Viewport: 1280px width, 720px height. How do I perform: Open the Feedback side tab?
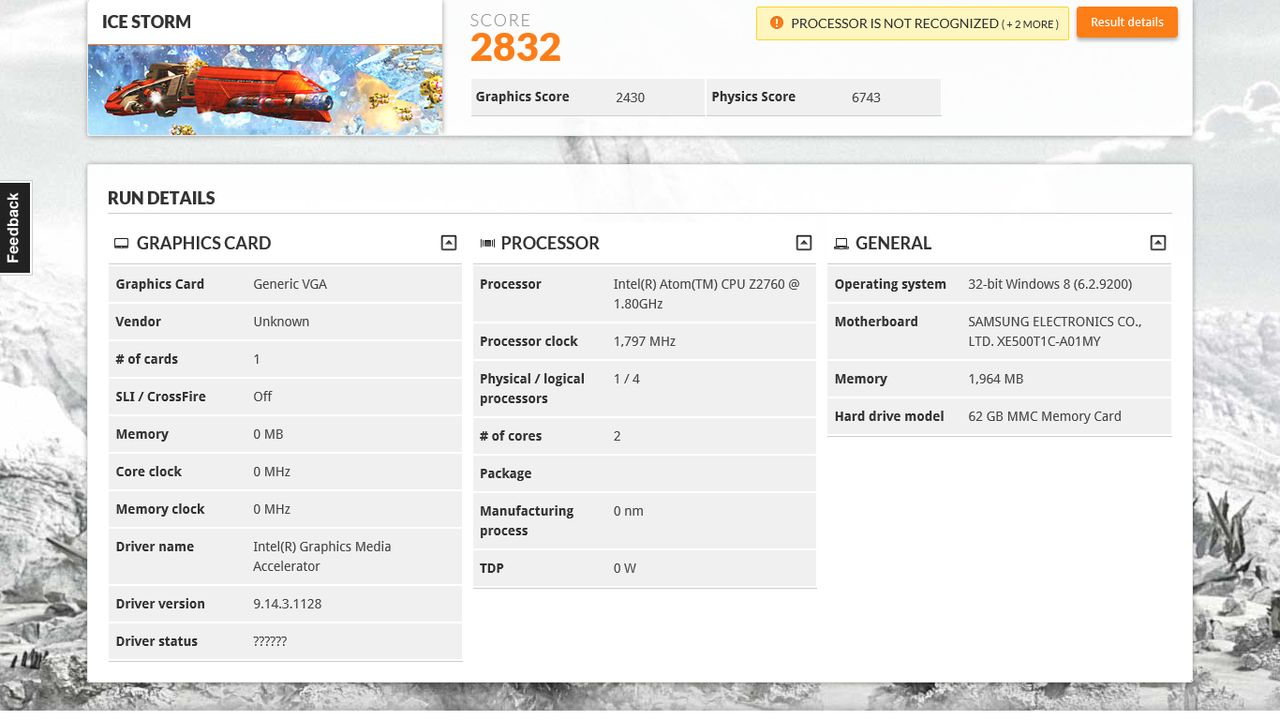tap(14, 228)
